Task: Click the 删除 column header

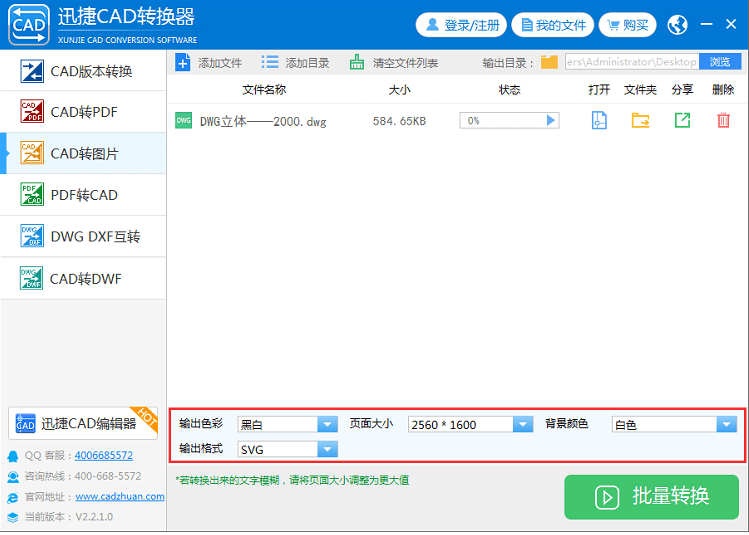Action: point(723,89)
